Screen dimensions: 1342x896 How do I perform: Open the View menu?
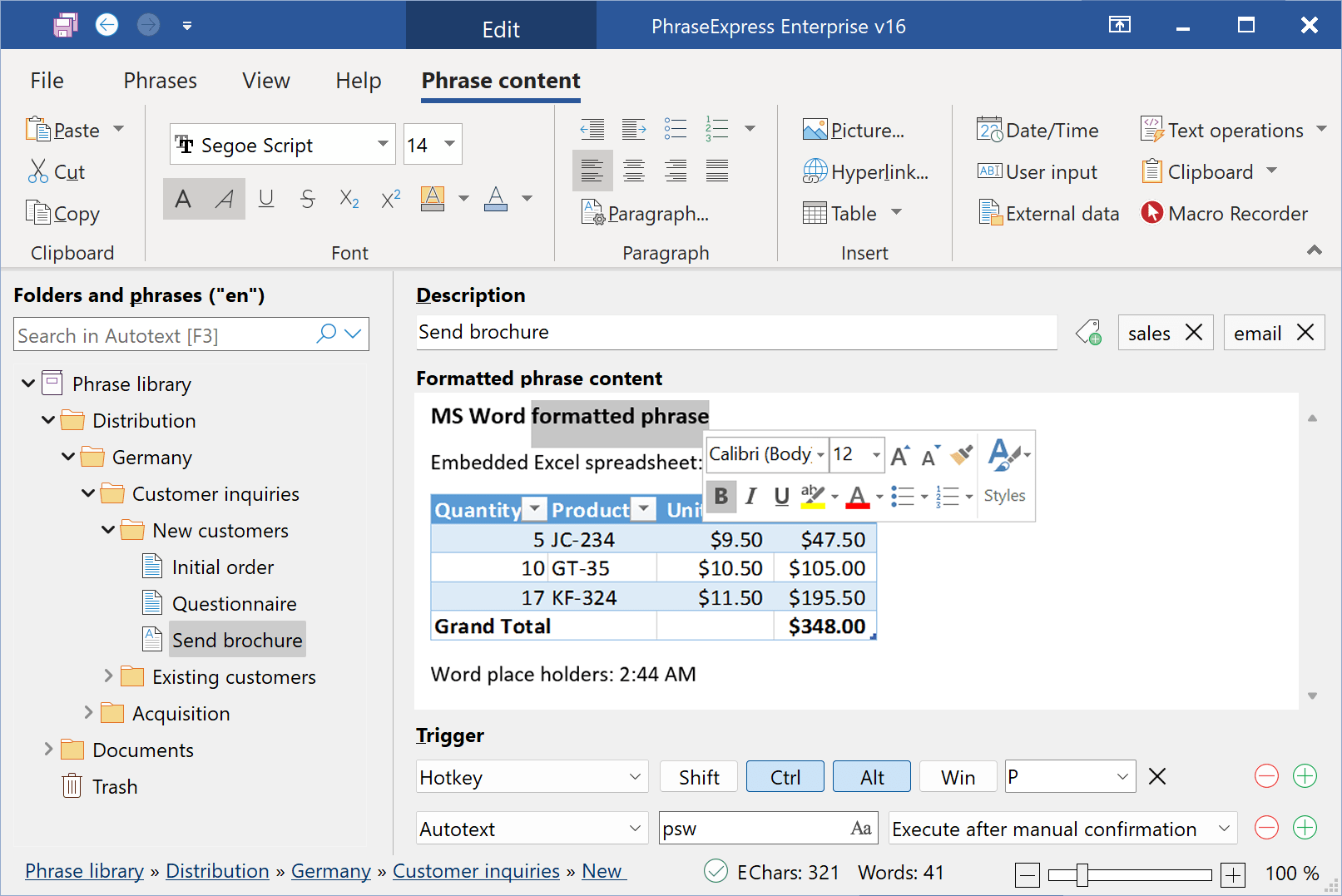click(x=266, y=81)
